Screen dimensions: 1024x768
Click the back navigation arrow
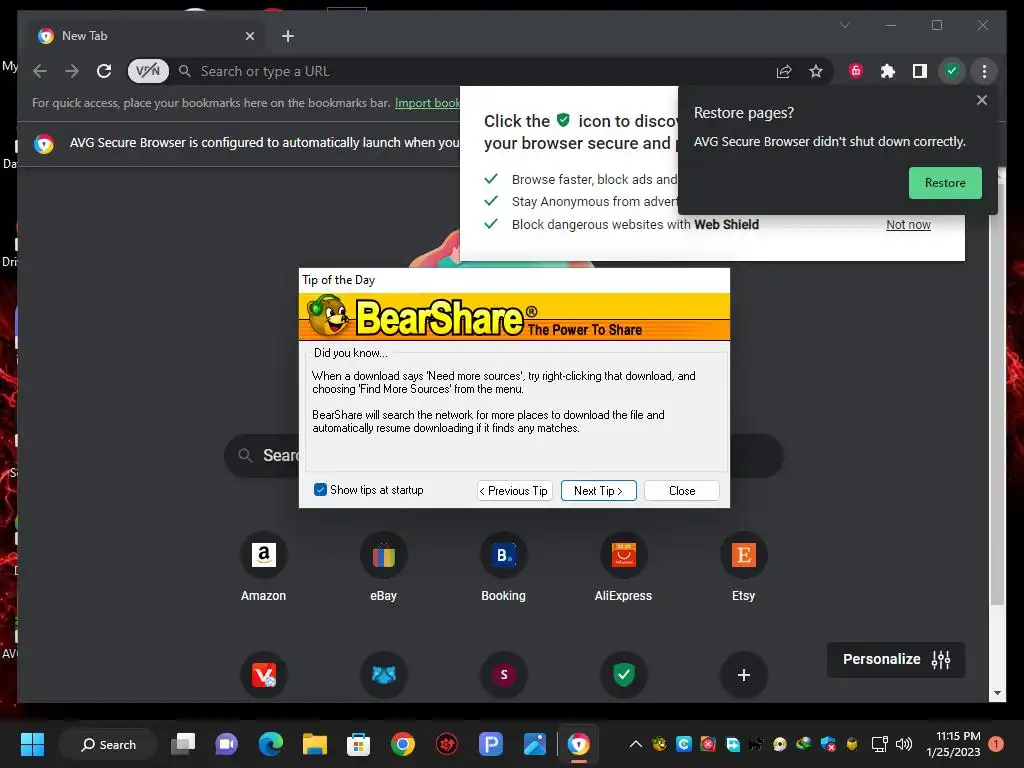(x=40, y=71)
